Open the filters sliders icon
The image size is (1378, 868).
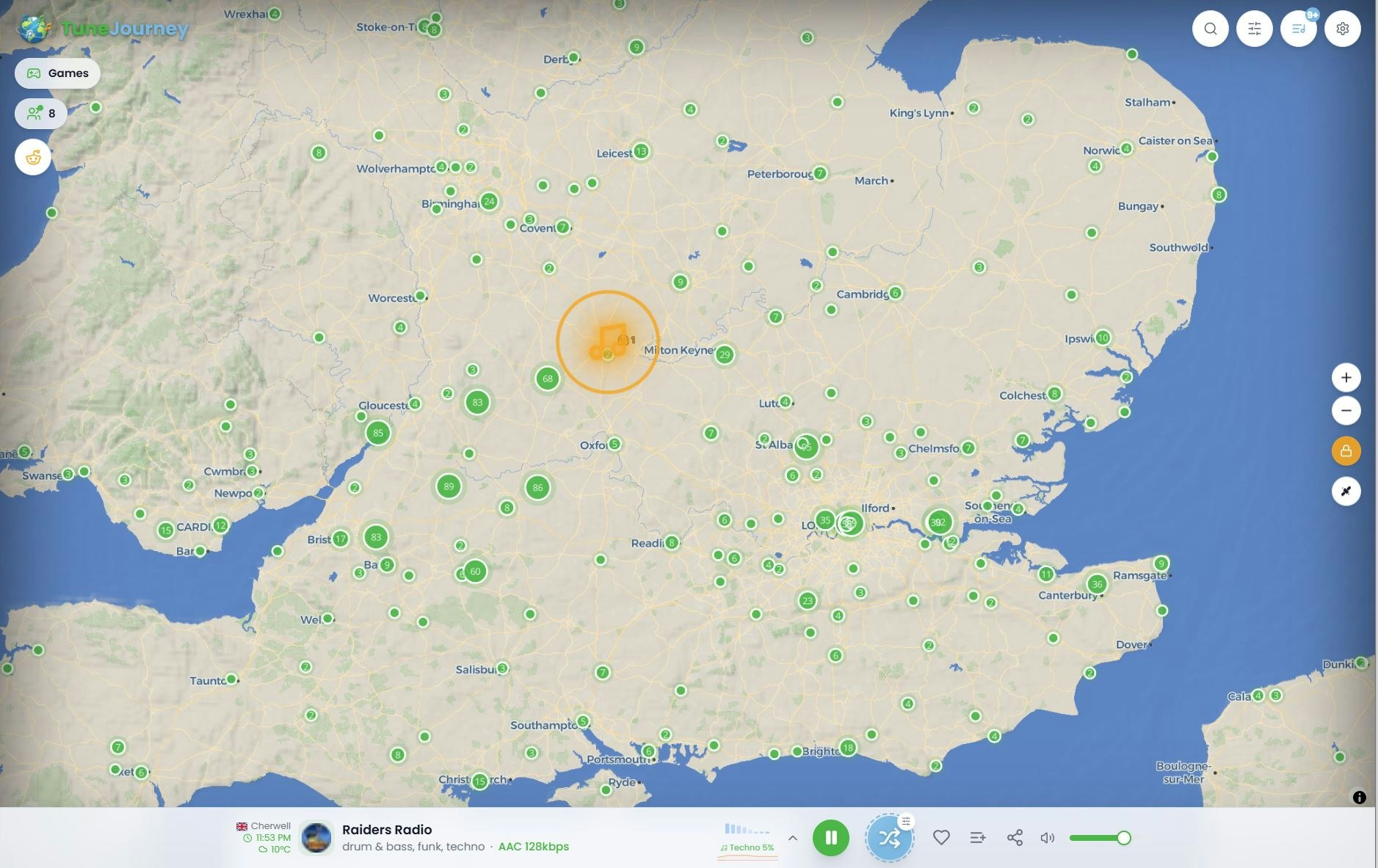tap(1255, 29)
